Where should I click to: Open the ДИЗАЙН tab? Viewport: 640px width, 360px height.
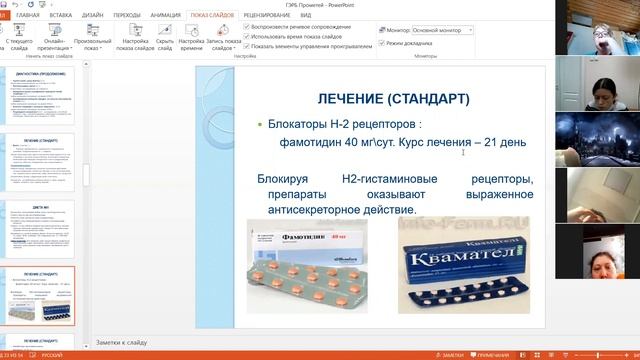pyautogui.click(x=93, y=15)
